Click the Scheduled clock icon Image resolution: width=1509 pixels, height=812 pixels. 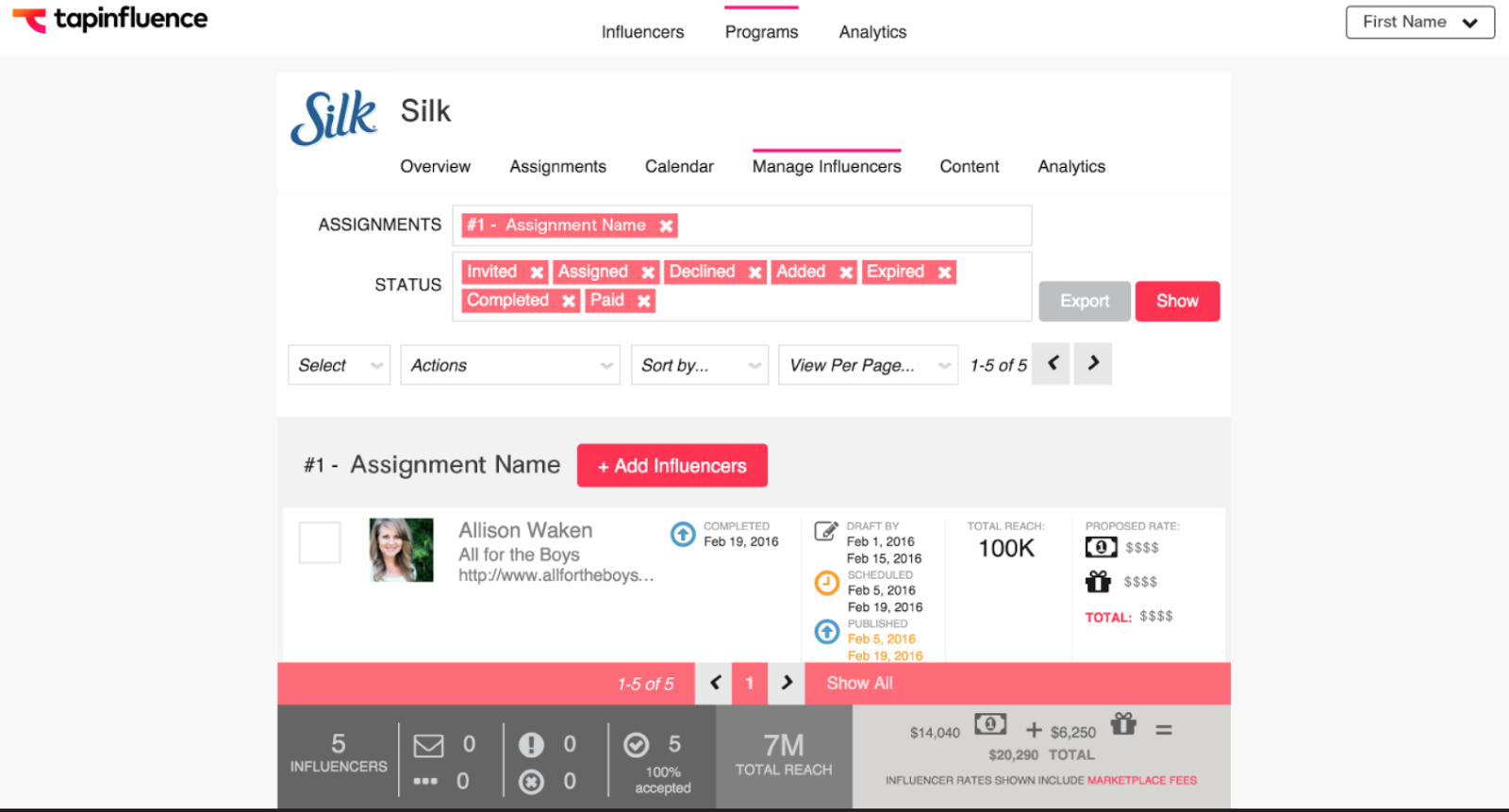(827, 583)
